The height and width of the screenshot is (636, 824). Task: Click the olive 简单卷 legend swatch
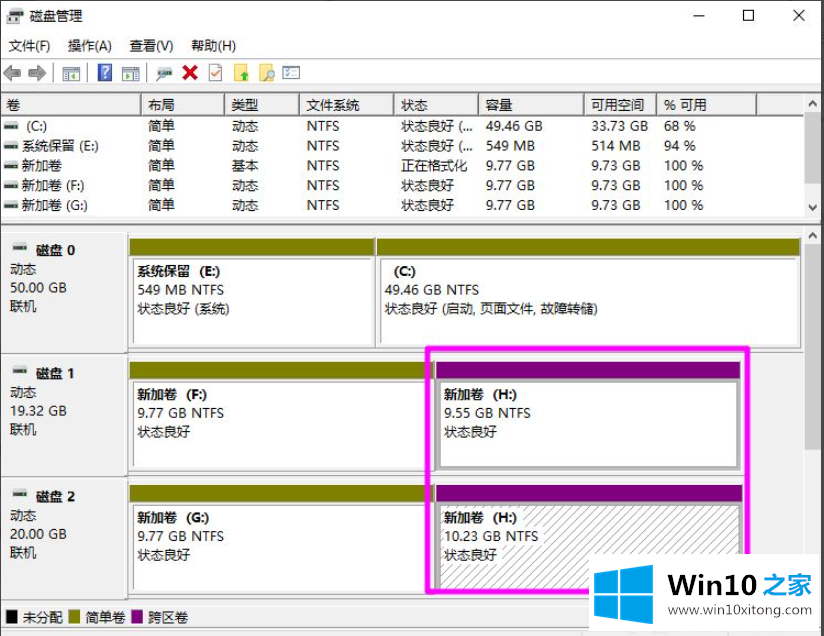75,617
